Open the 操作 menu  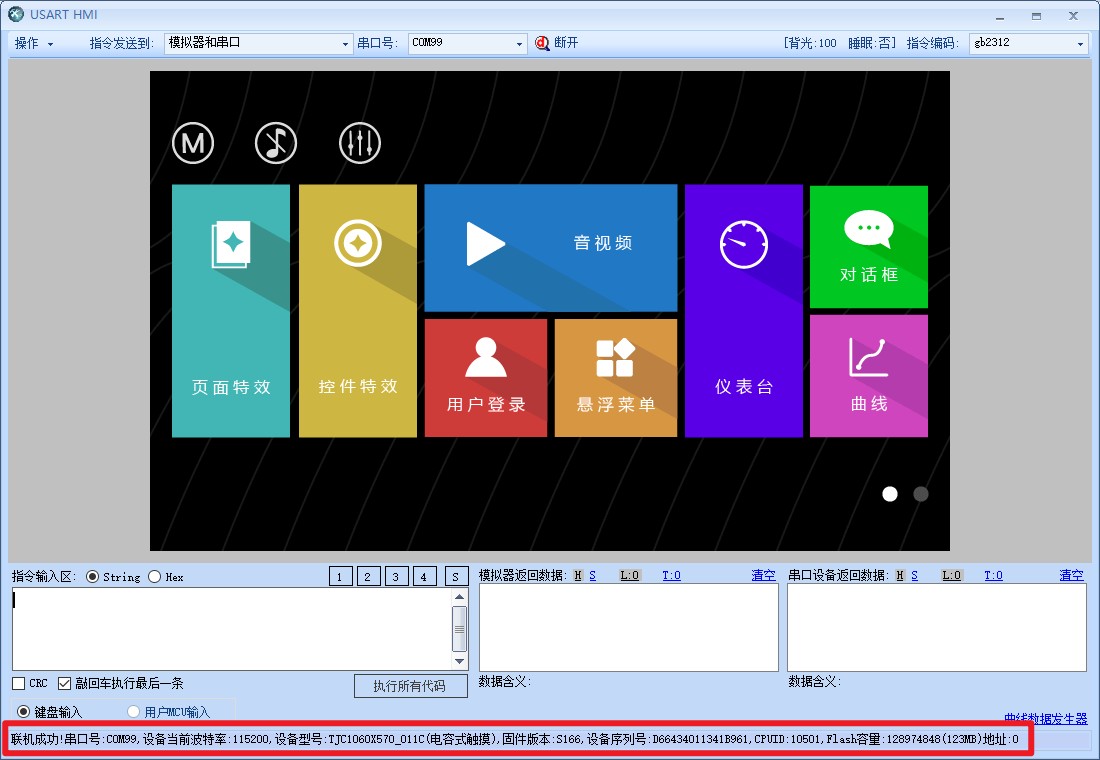[33, 44]
